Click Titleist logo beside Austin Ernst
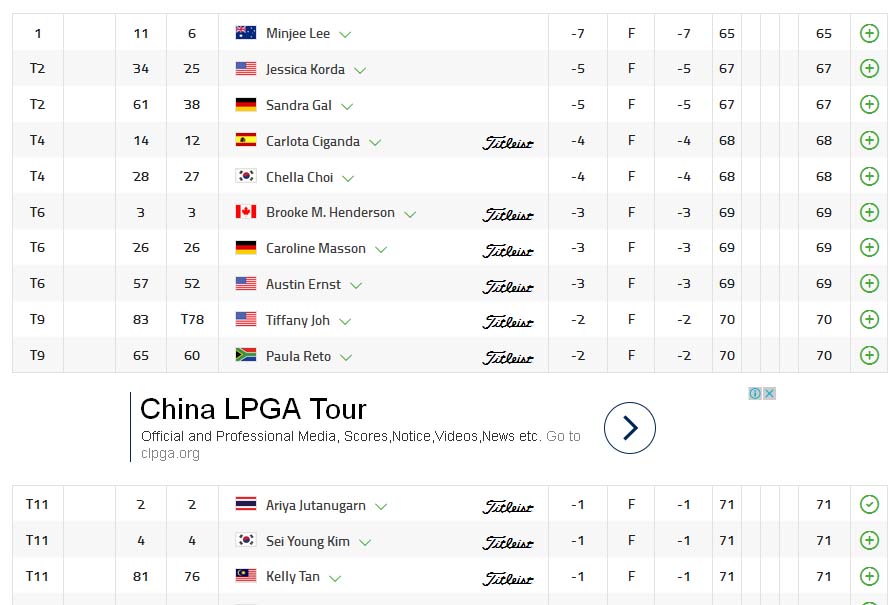The height and width of the screenshot is (605, 892). point(508,286)
